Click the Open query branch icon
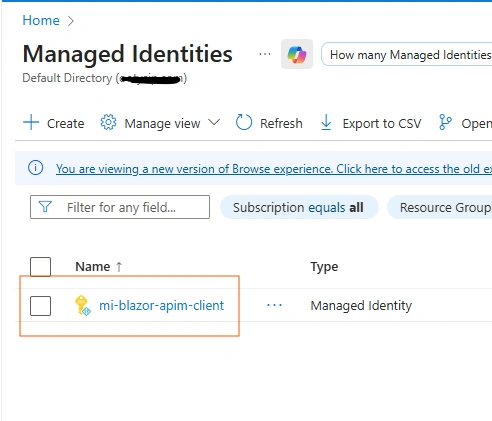Viewport: 492px width, 421px height. [445, 122]
